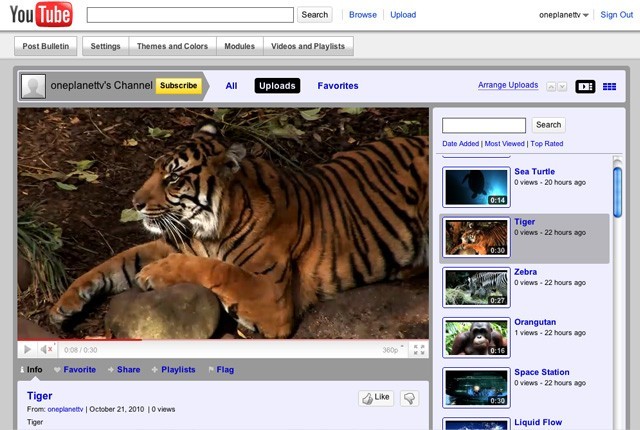The image size is (640, 430).
Task: Open Videos and Playlists tab
Action: [x=308, y=46]
